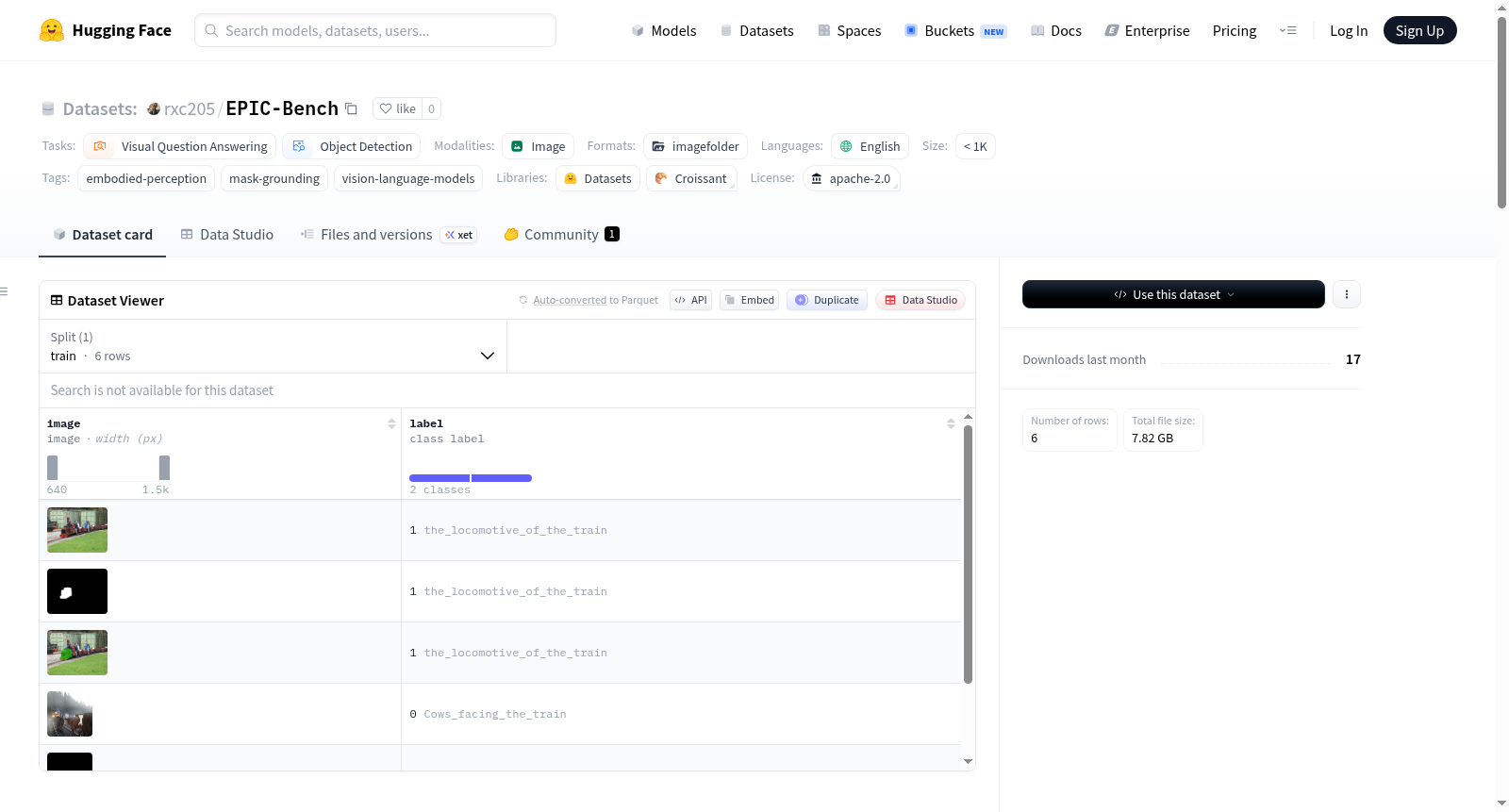Open the Buckets menu item

point(955,31)
